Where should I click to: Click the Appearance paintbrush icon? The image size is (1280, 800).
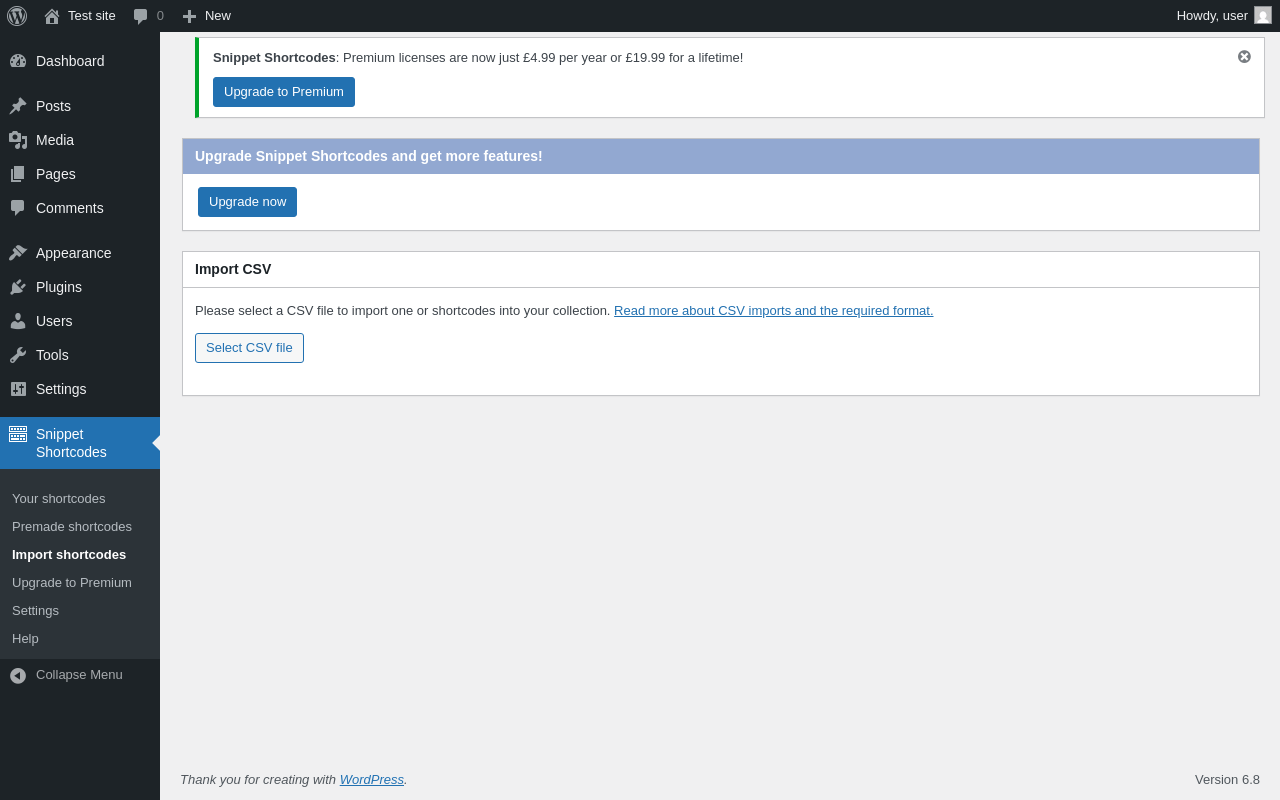point(18,253)
